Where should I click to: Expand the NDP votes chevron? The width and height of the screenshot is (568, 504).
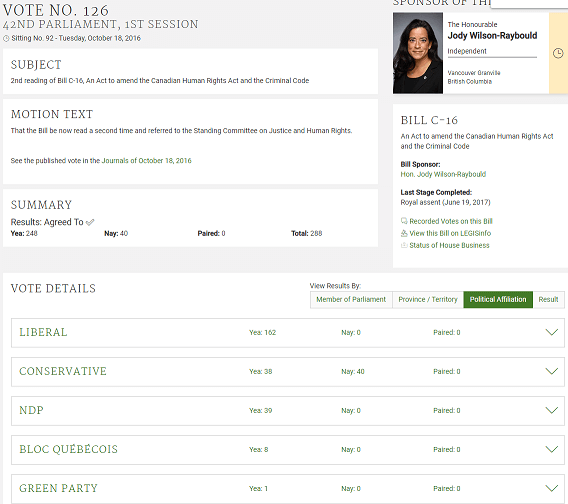pyautogui.click(x=551, y=410)
